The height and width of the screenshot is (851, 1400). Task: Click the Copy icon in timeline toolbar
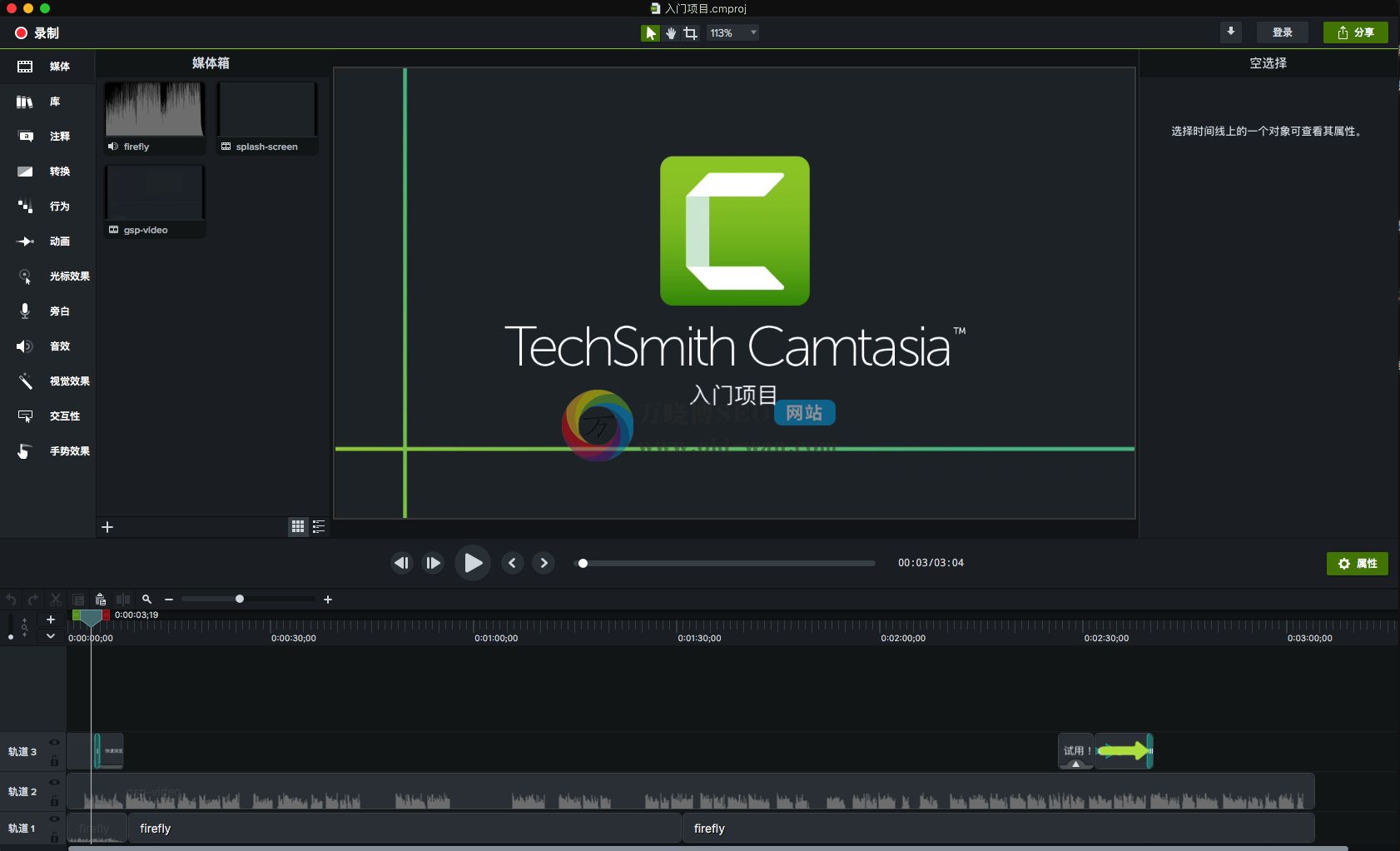coord(78,600)
